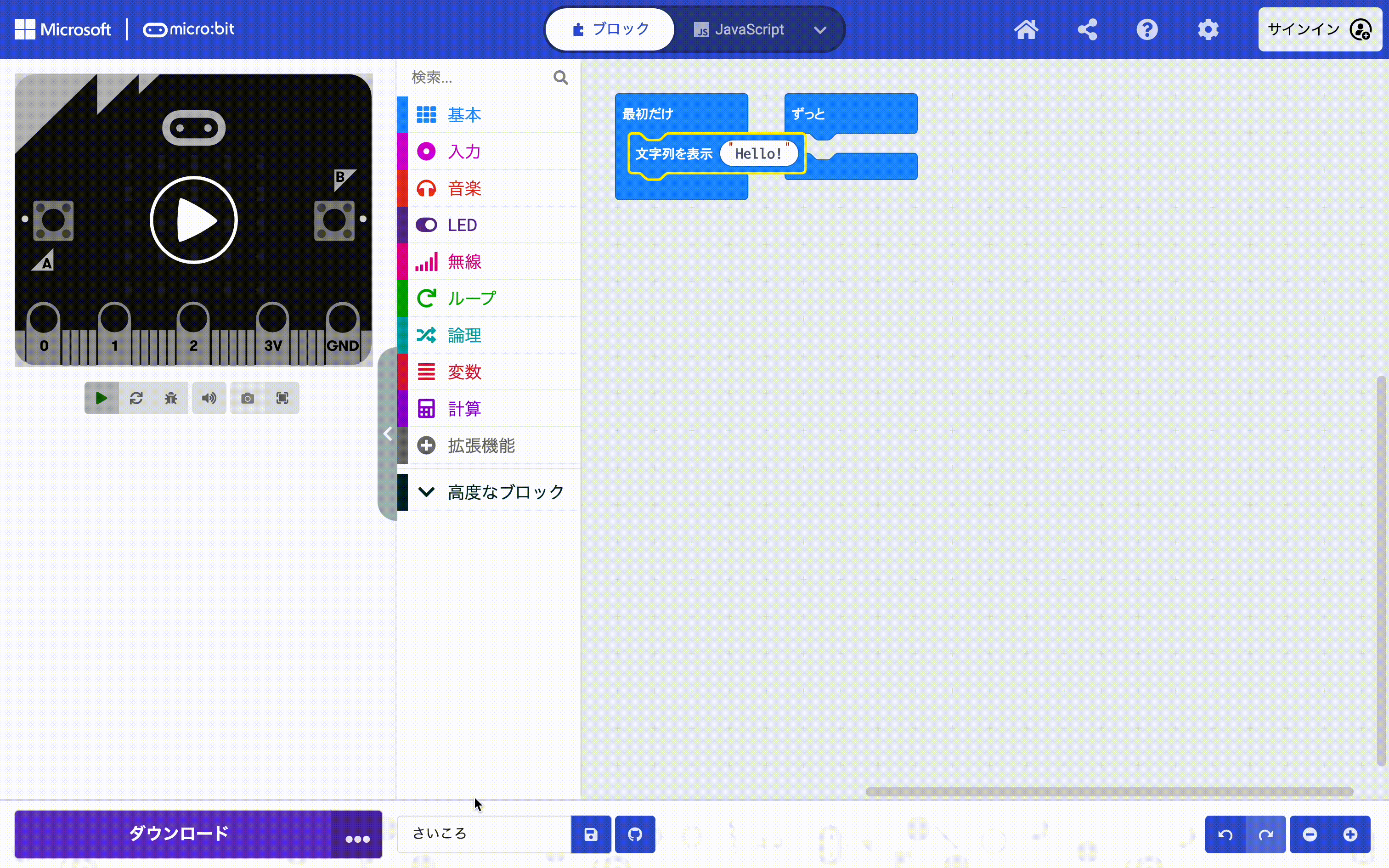This screenshot has height=868, width=1389.
Task: Undo the last change
Action: coord(1225,834)
